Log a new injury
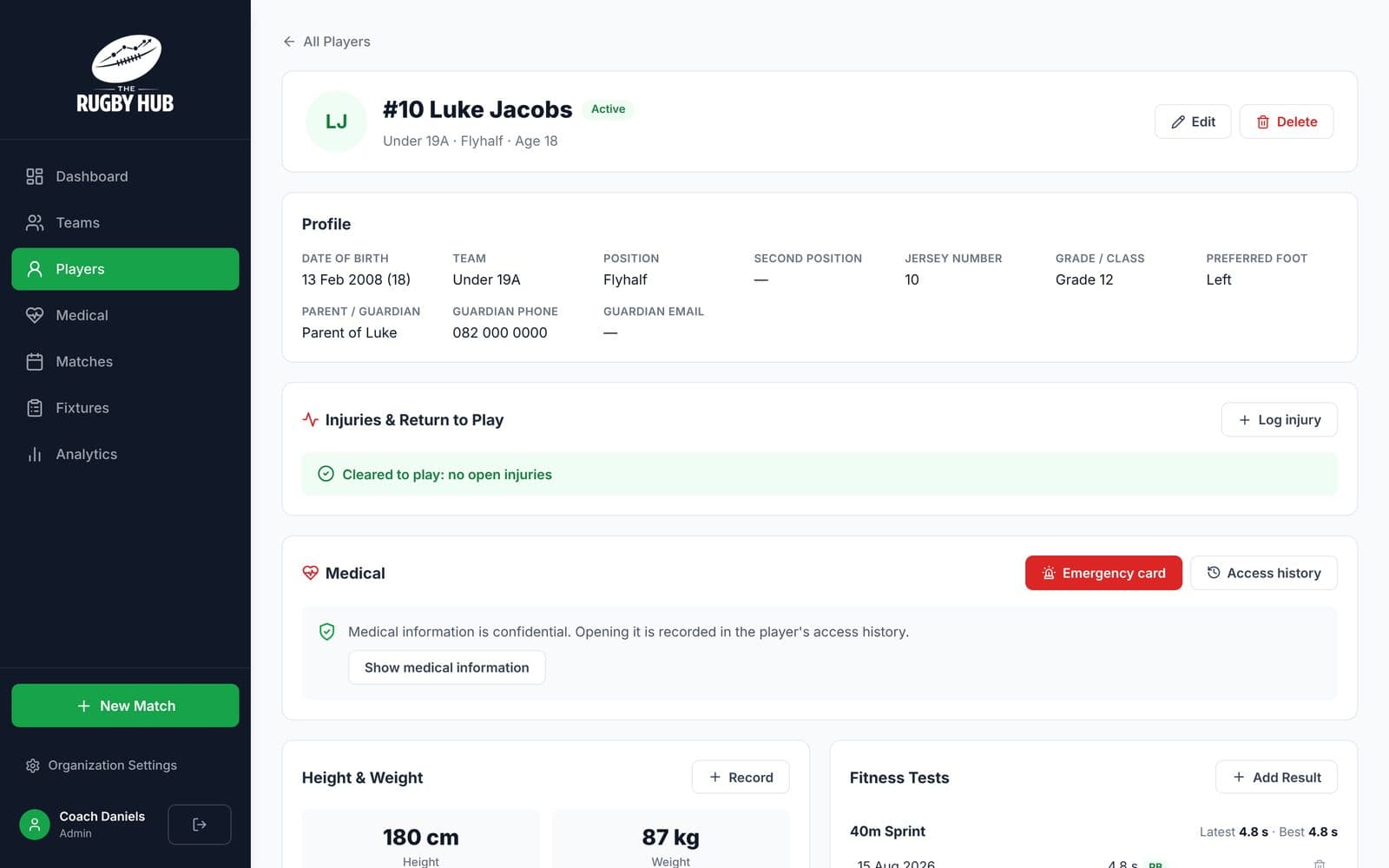 coord(1280,419)
